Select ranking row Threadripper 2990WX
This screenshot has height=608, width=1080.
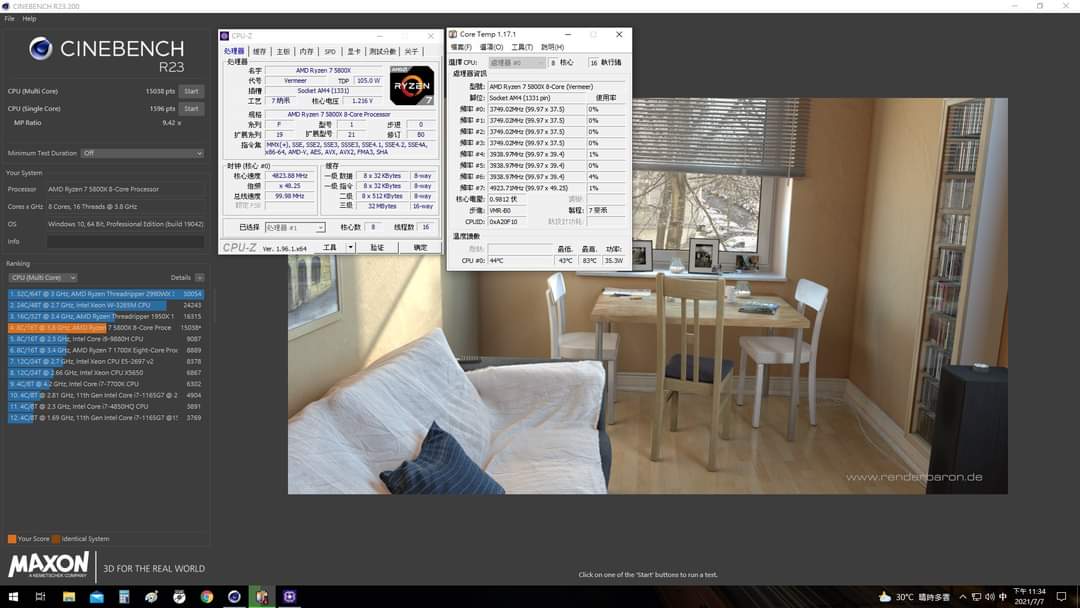click(x=105, y=294)
